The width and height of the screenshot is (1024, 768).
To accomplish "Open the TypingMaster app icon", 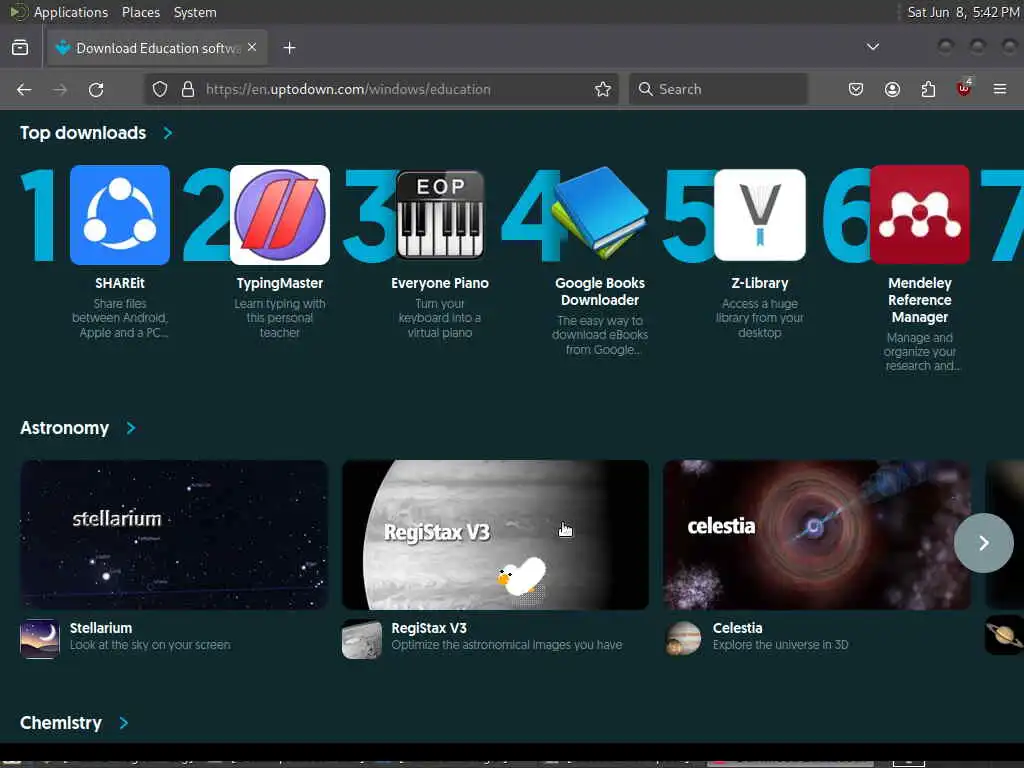I will [x=280, y=215].
